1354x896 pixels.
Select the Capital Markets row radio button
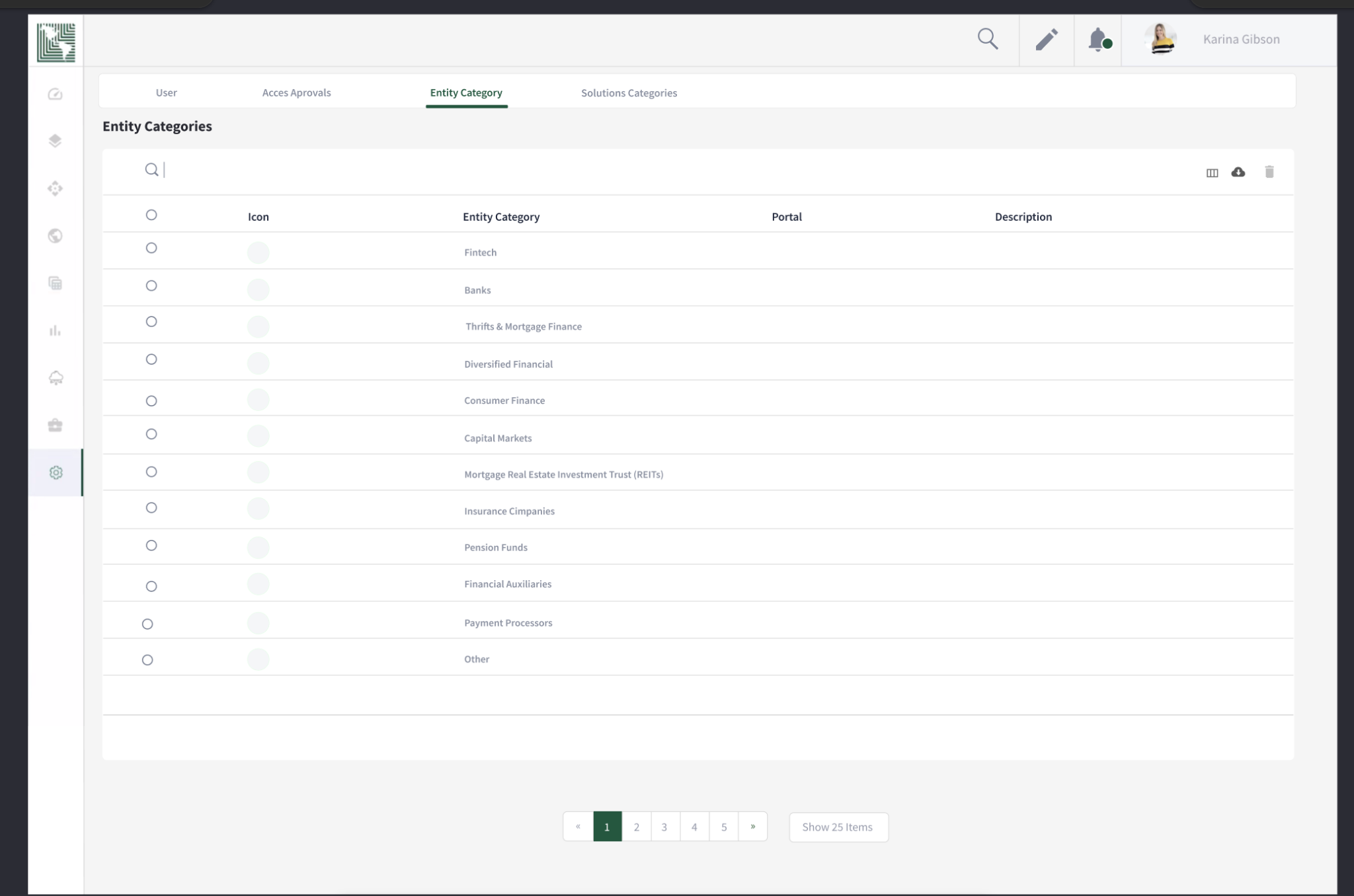click(x=151, y=434)
